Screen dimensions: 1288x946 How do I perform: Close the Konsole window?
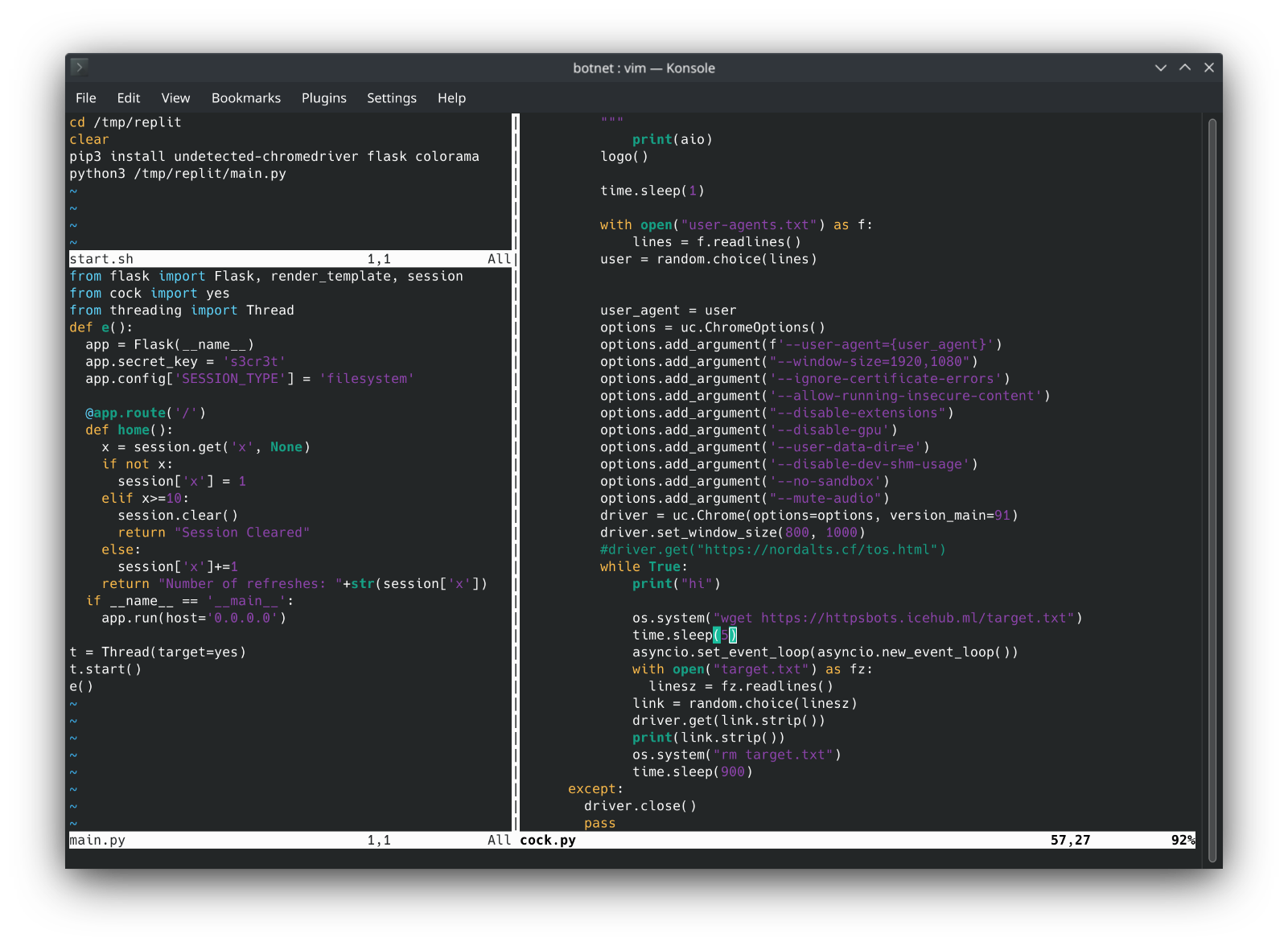(x=1209, y=68)
